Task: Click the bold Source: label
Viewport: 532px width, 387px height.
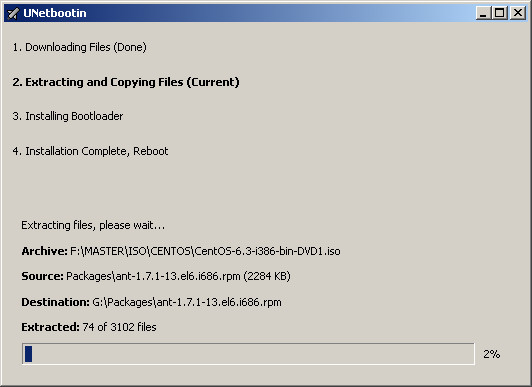Action: (42, 276)
